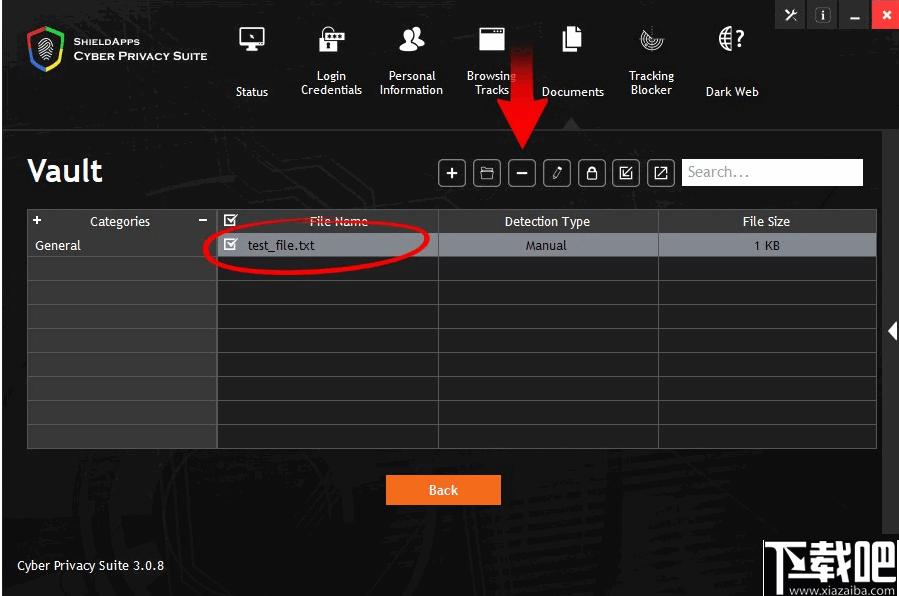Click the export arrow icon beside search box
The height and width of the screenshot is (596, 899).
661,172
